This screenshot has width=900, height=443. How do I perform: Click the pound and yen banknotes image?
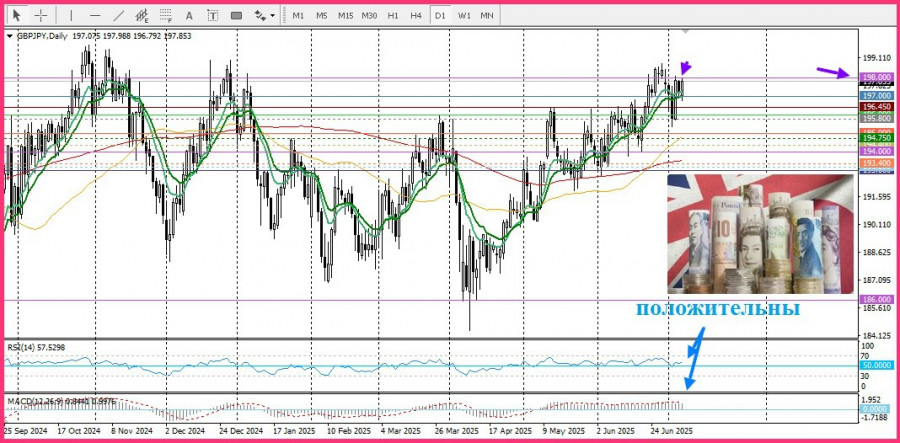click(760, 234)
